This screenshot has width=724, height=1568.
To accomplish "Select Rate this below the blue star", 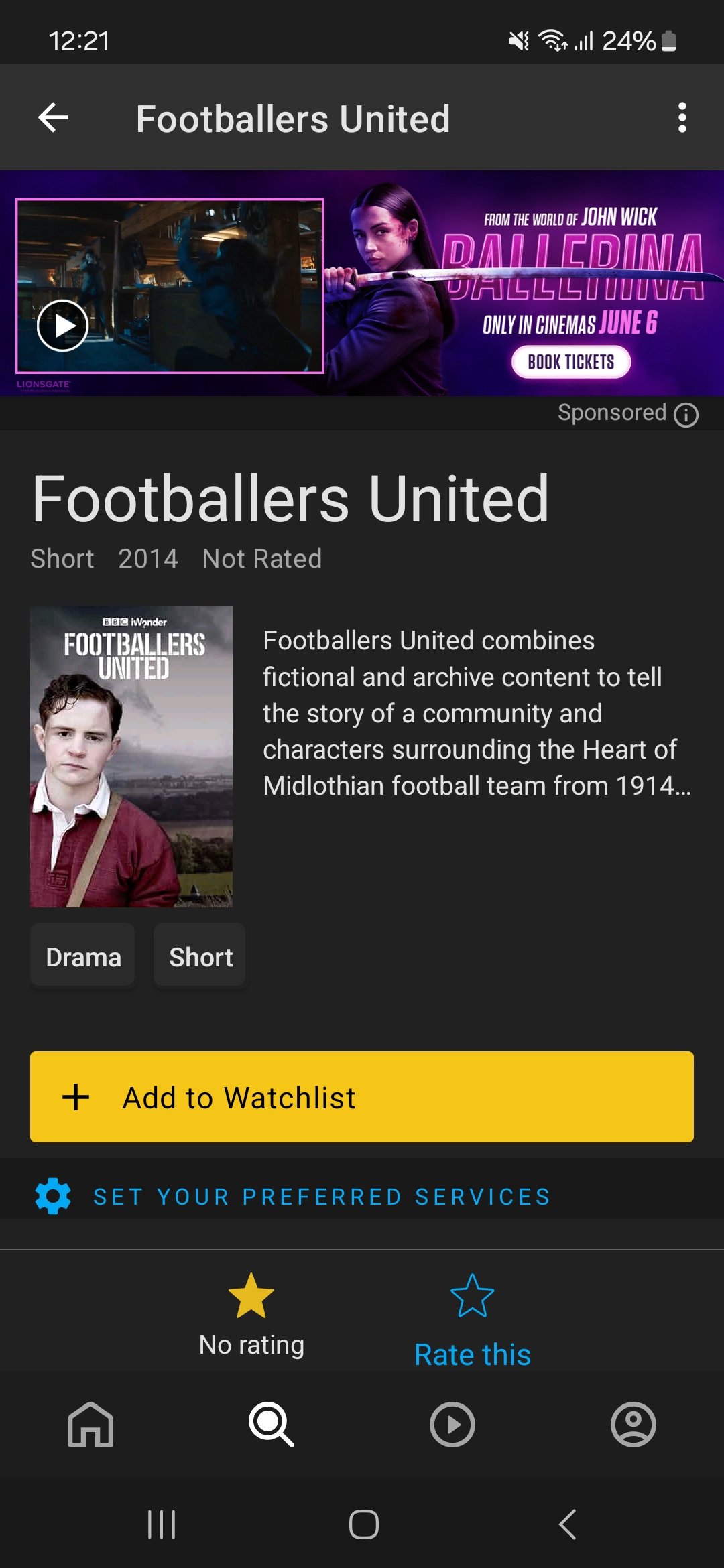I will click(473, 1353).
